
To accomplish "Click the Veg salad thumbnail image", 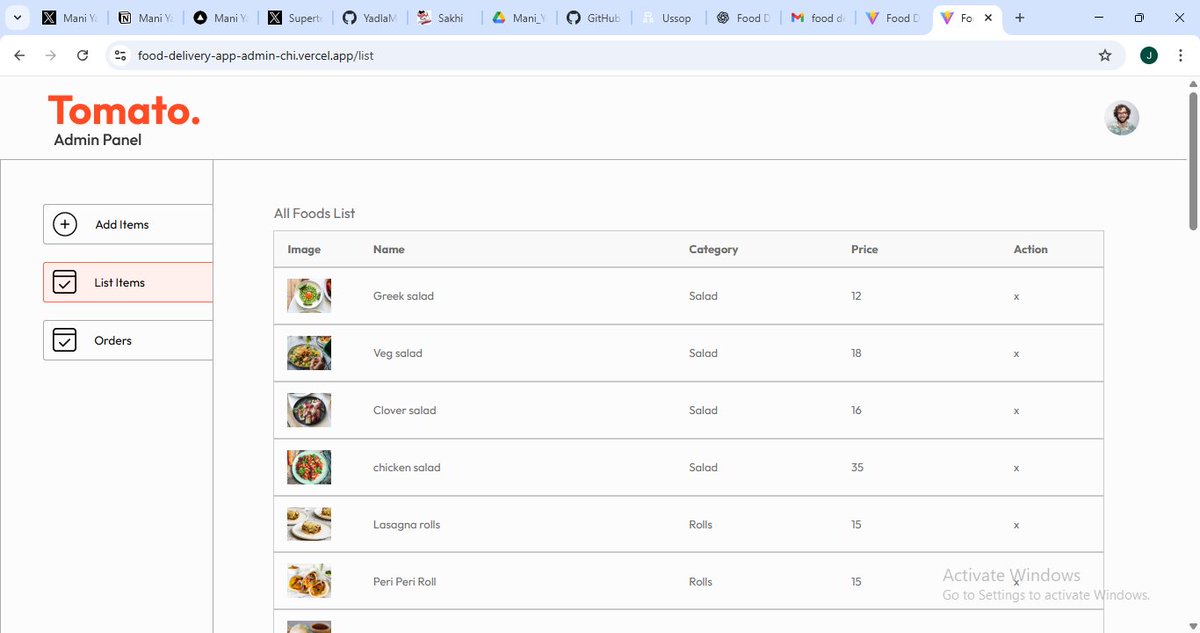I will pos(309,353).
